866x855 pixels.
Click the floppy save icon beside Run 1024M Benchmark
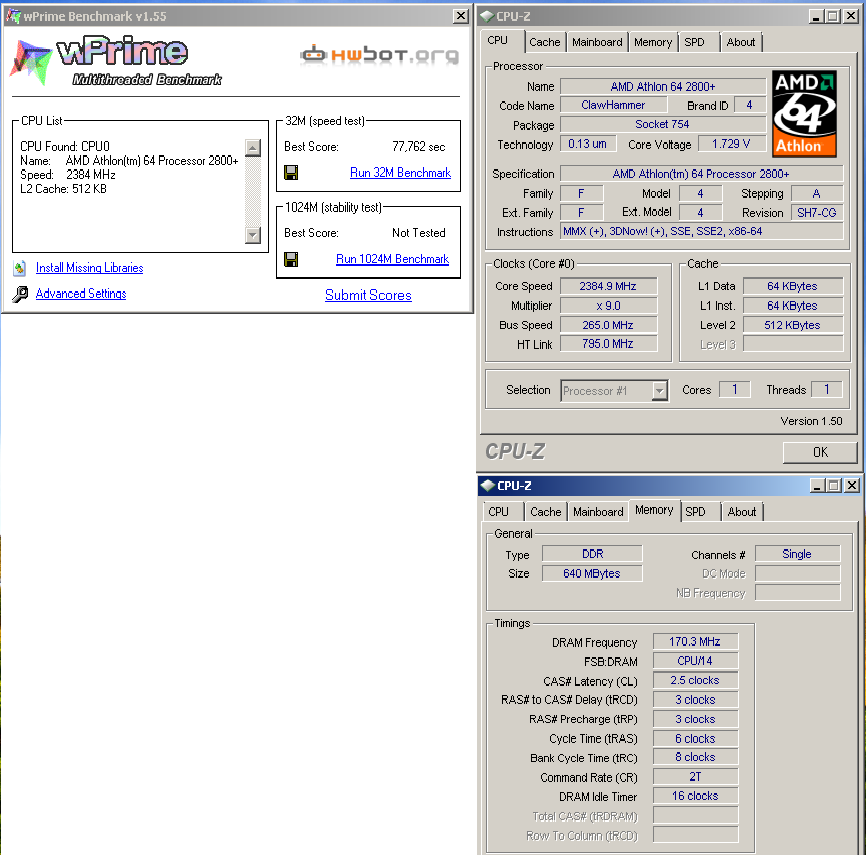click(x=291, y=259)
